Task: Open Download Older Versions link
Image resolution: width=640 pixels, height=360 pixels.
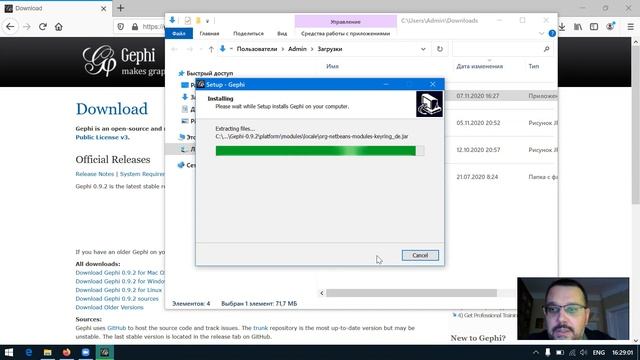Action: point(109,307)
